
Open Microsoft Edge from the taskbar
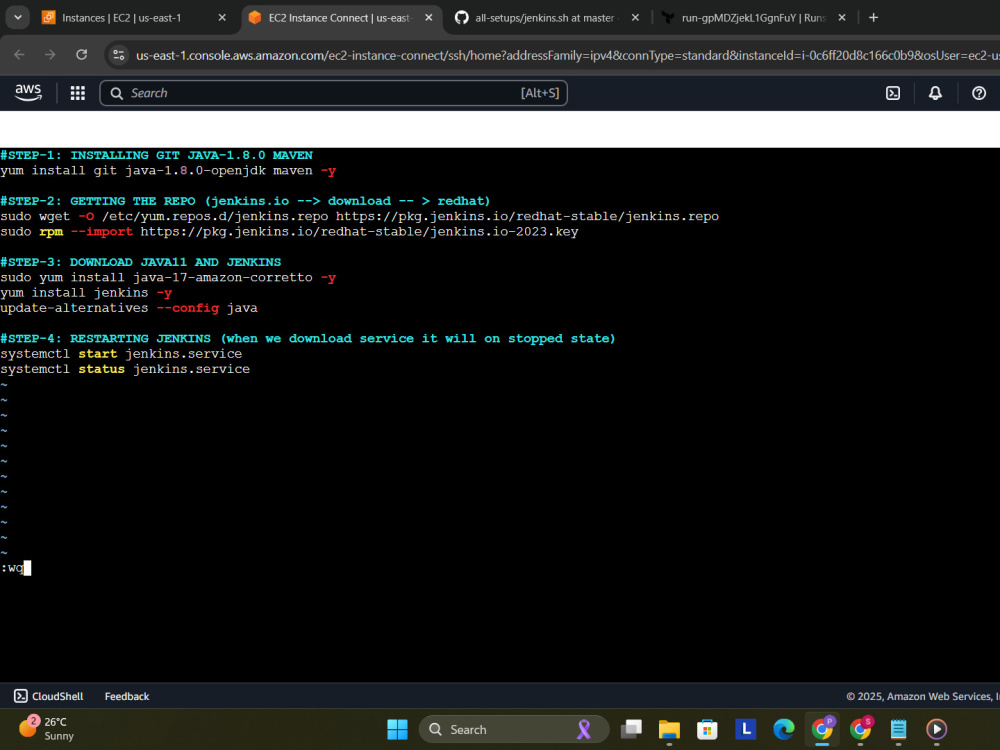(784, 729)
